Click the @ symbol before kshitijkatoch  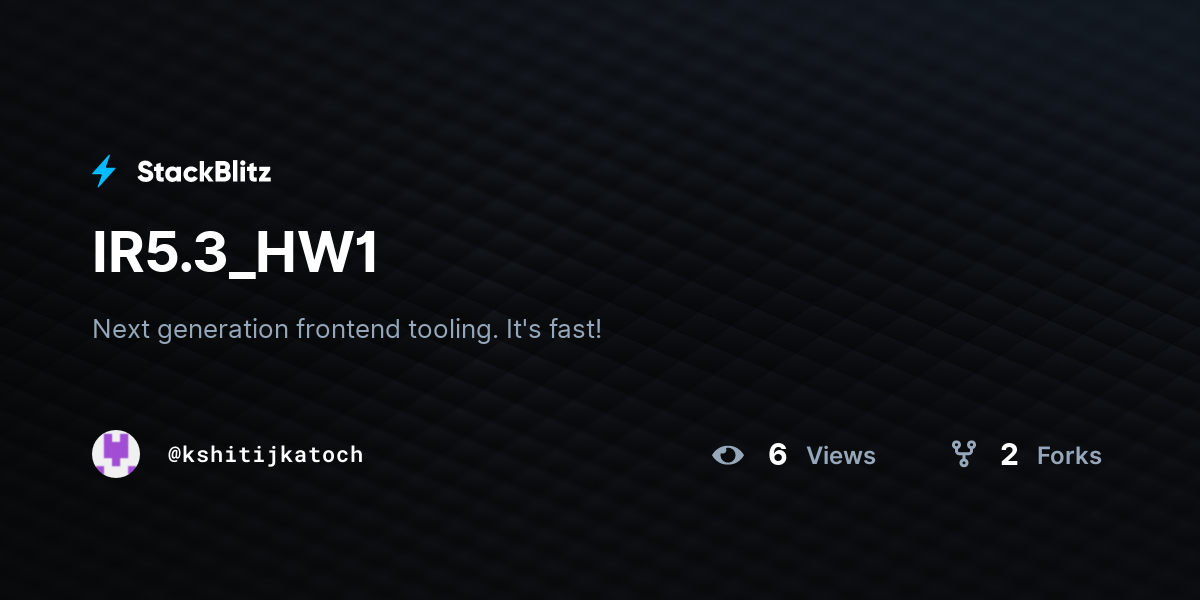coord(174,455)
